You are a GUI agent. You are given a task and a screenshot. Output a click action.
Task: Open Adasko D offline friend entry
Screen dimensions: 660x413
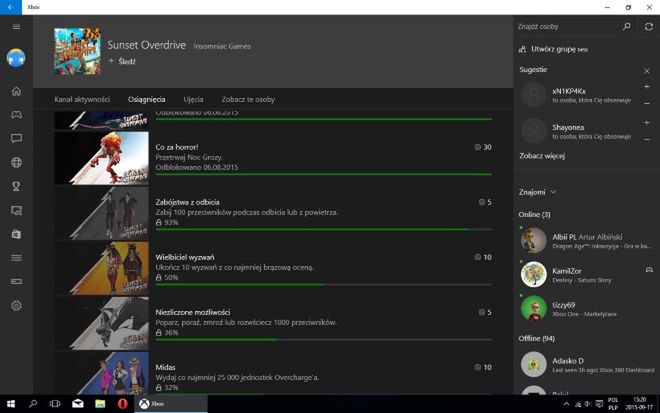click(x=587, y=365)
